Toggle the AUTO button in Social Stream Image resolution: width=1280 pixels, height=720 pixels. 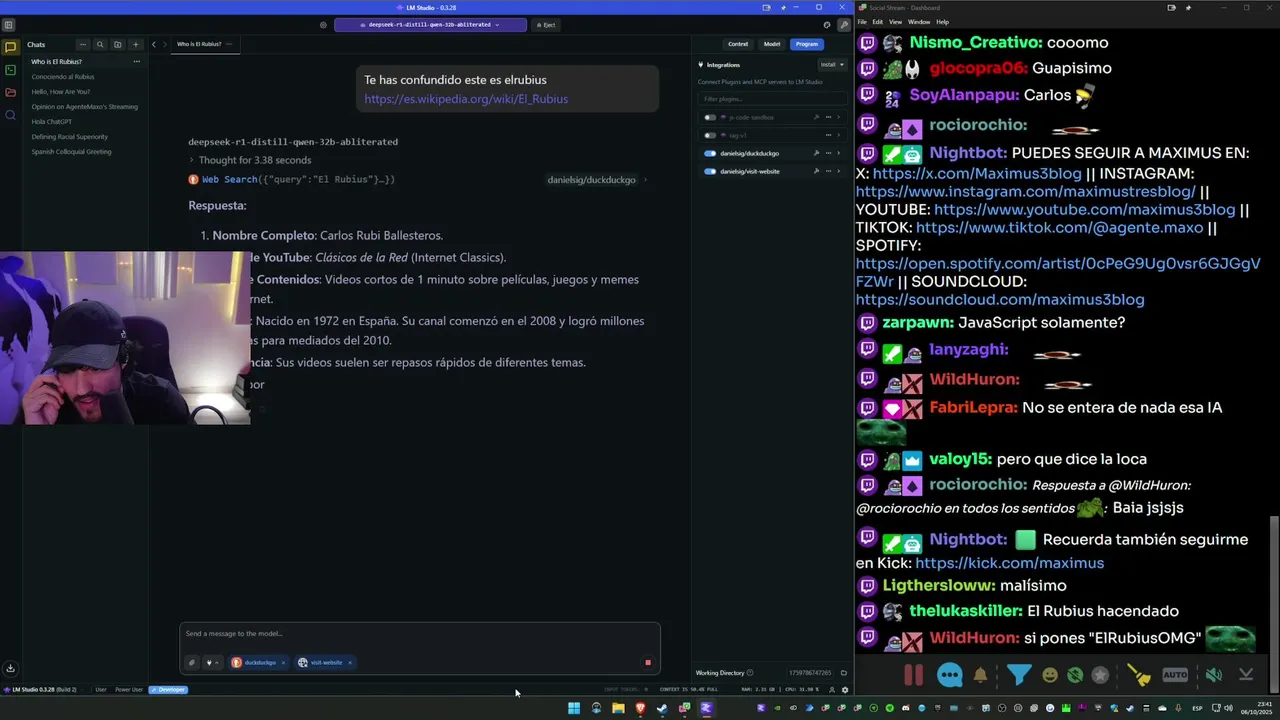pyautogui.click(x=1175, y=675)
